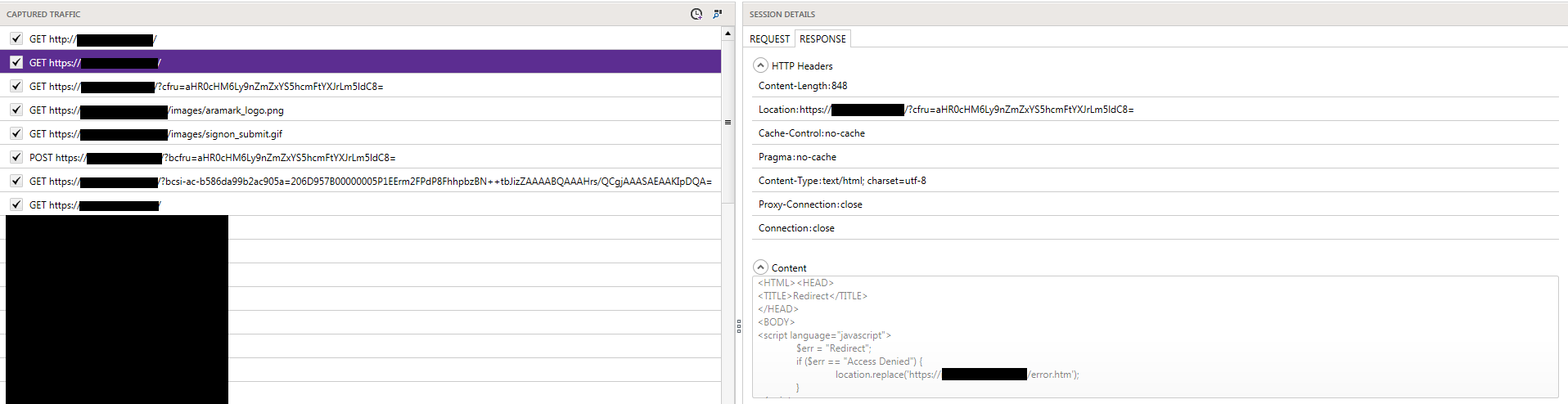Switch to the REQUEST tab
The image size is (1568, 404).
pos(769,38)
